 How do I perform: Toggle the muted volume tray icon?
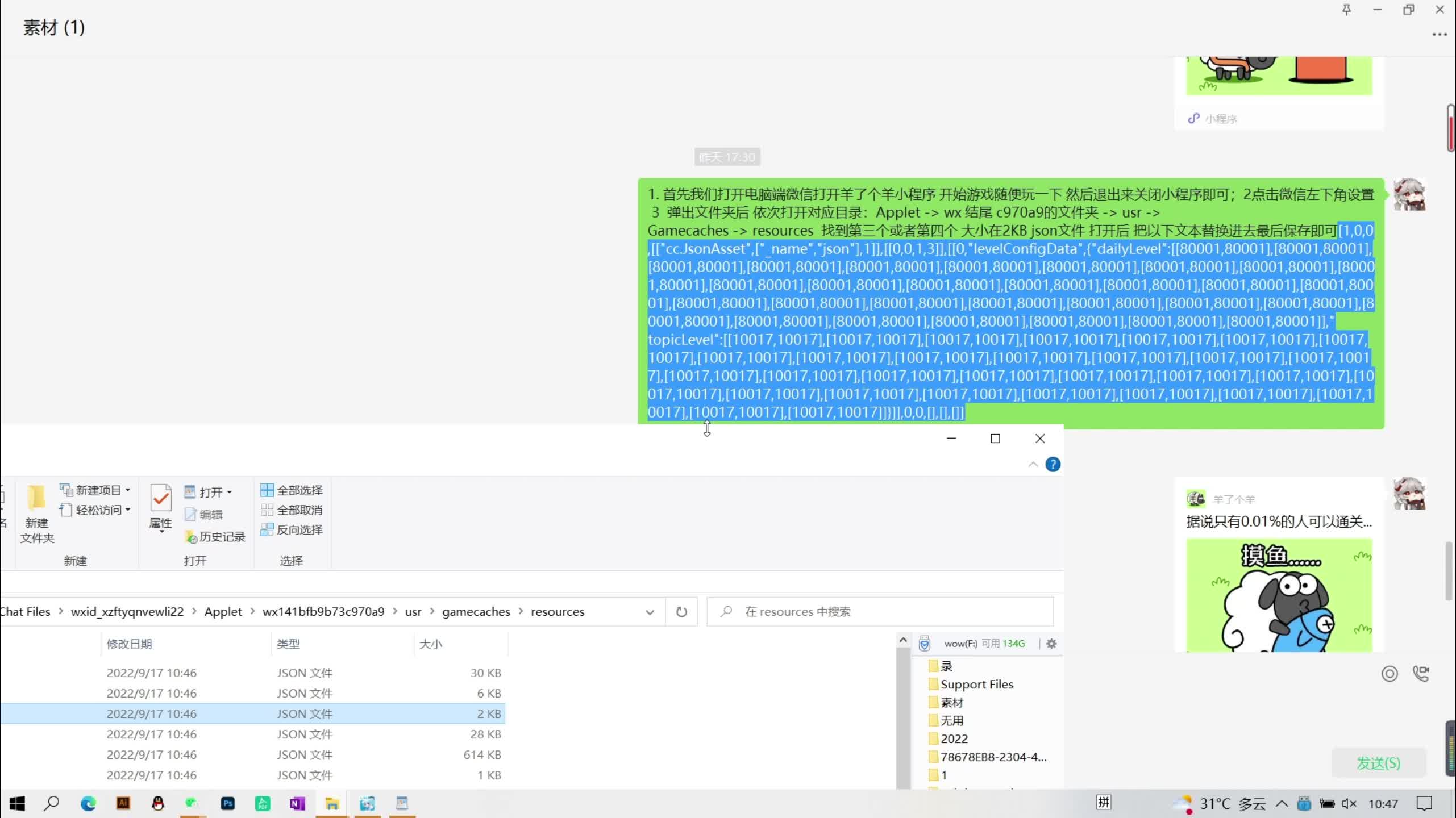tap(1349, 803)
